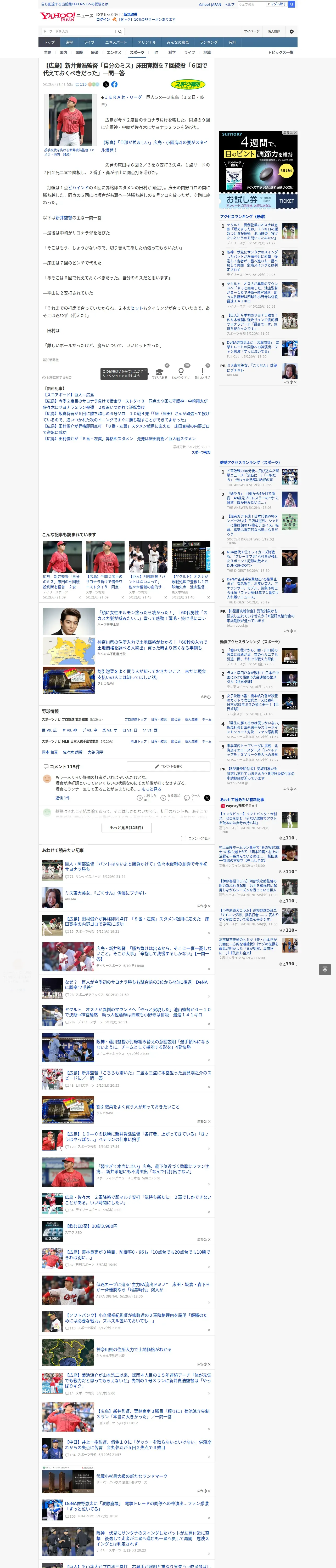Open the みんなの意見 navigation tab

coord(177,43)
